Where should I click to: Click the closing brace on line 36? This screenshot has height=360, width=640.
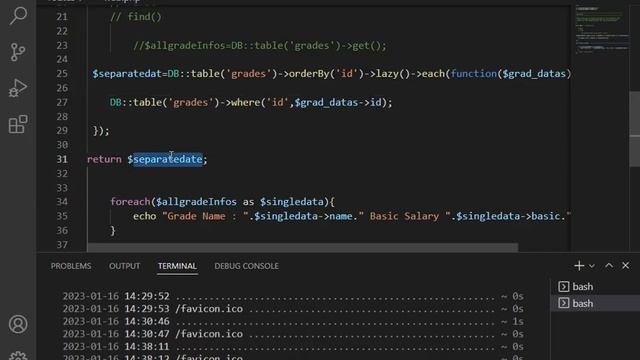(113, 231)
